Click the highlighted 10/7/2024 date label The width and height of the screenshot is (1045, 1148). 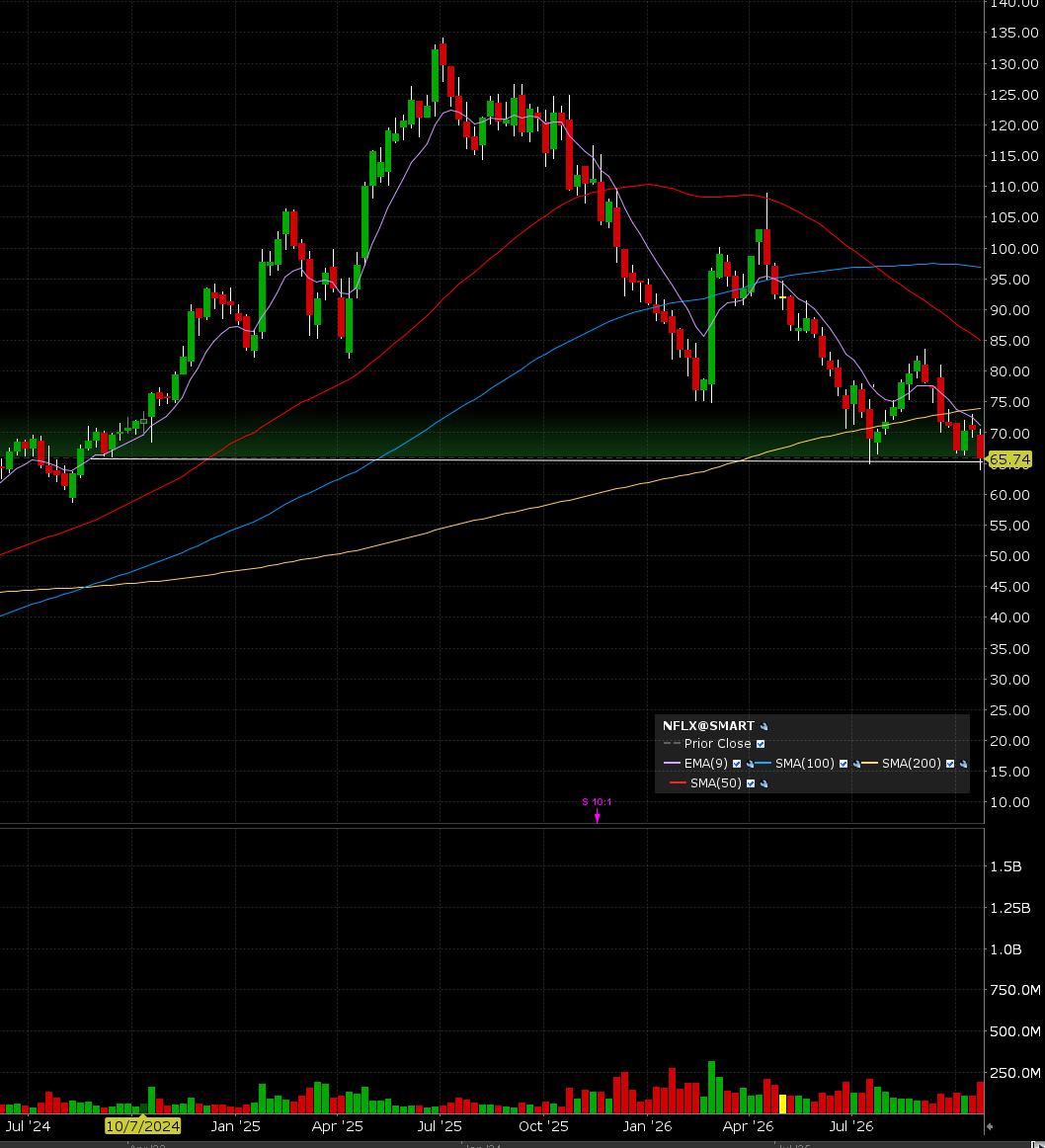click(142, 1126)
